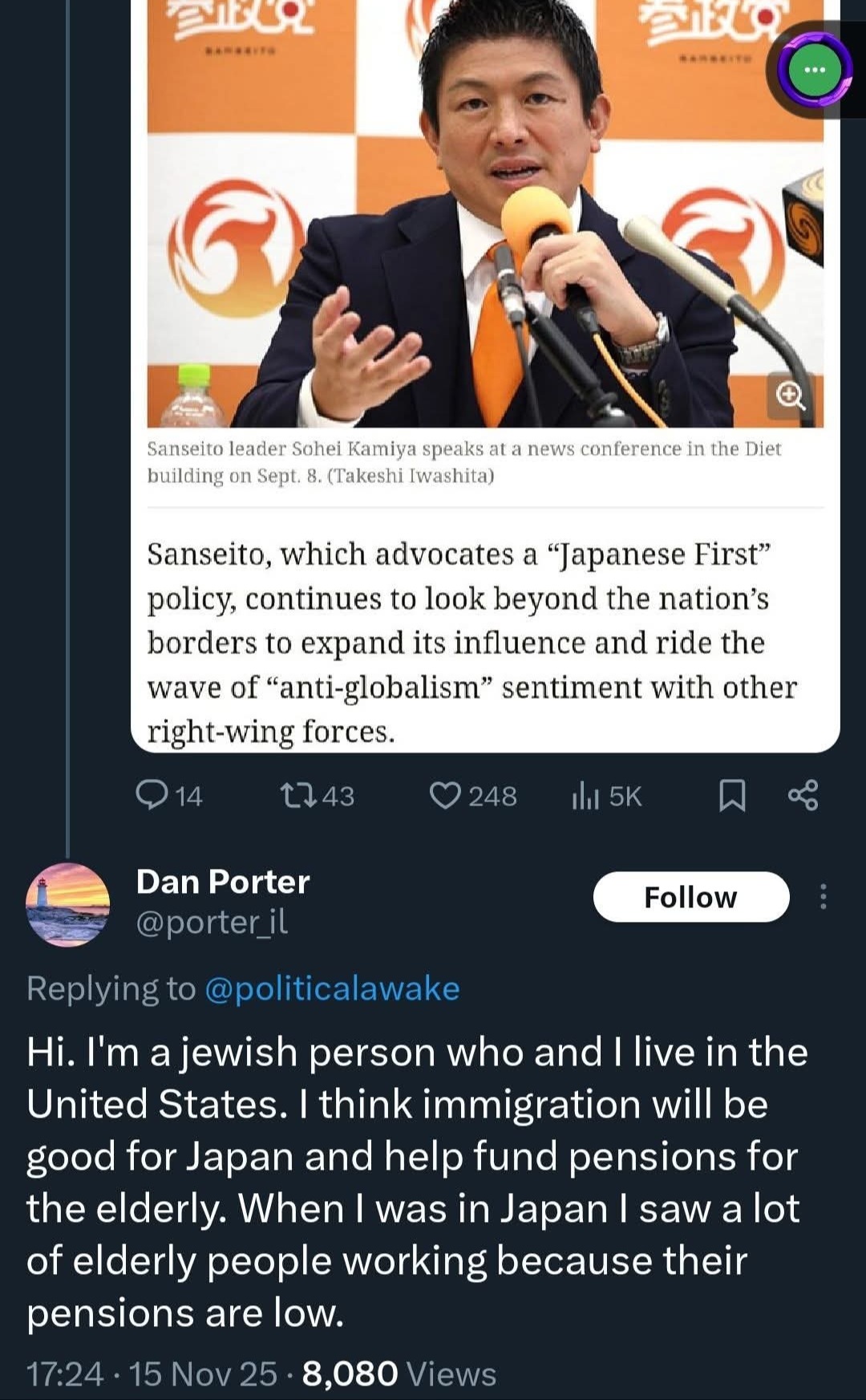Image resolution: width=866 pixels, height=1400 pixels.
Task: Open article excerpt about "Japanese First" policy
Action: tap(471, 643)
